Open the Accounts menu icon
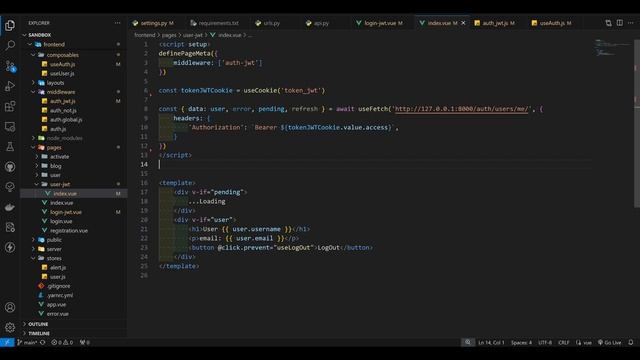 pyautogui.click(x=10, y=307)
